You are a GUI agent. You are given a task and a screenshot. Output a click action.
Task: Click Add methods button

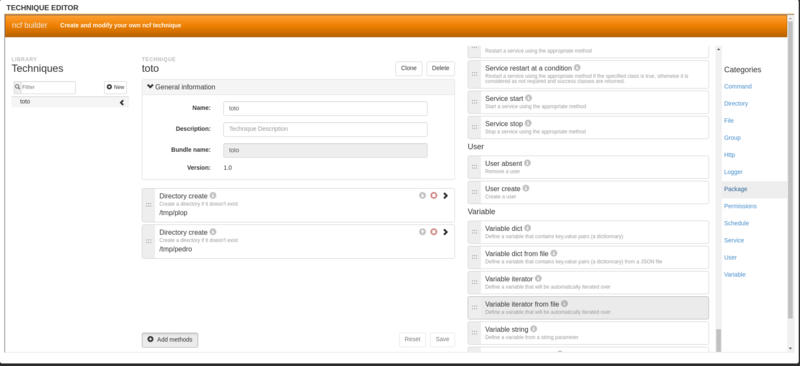[x=170, y=340]
